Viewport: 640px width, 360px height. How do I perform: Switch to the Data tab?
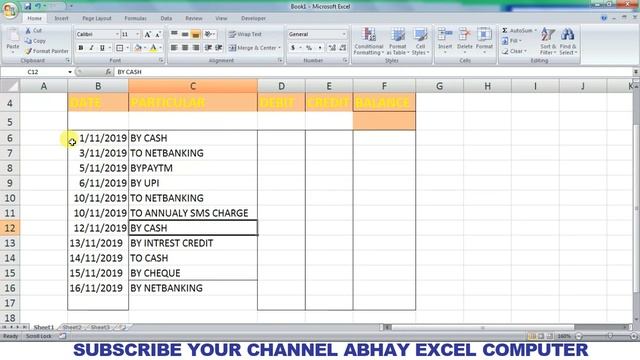point(166,18)
